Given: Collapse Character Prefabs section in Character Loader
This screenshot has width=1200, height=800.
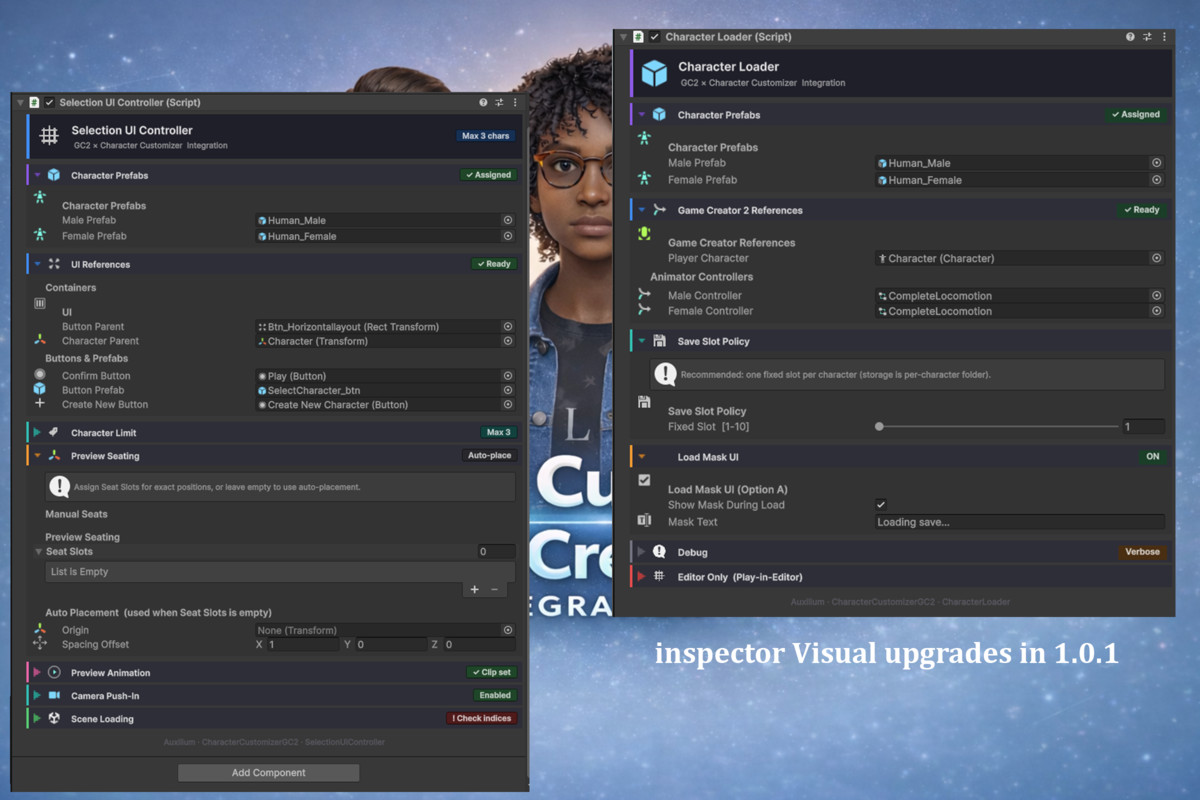Looking at the screenshot, I should click(x=641, y=115).
